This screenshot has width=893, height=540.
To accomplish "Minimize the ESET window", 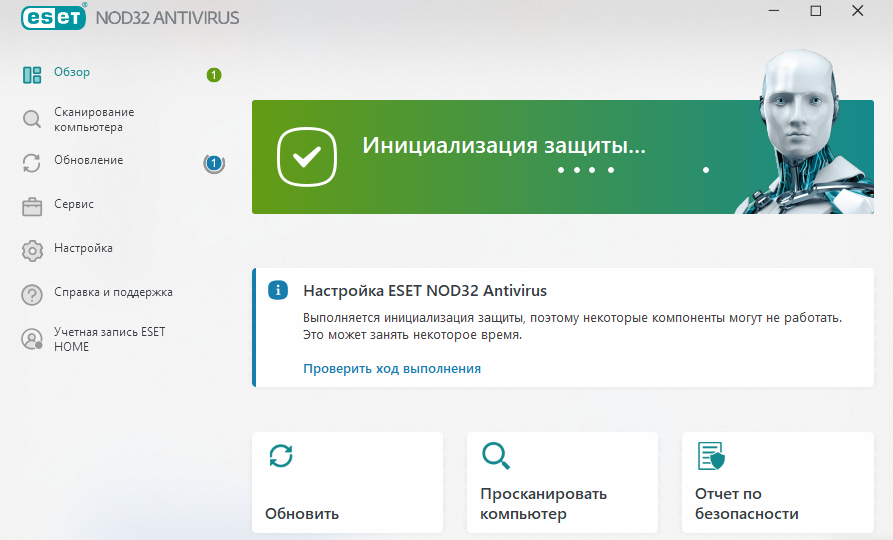I will point(773,11).
